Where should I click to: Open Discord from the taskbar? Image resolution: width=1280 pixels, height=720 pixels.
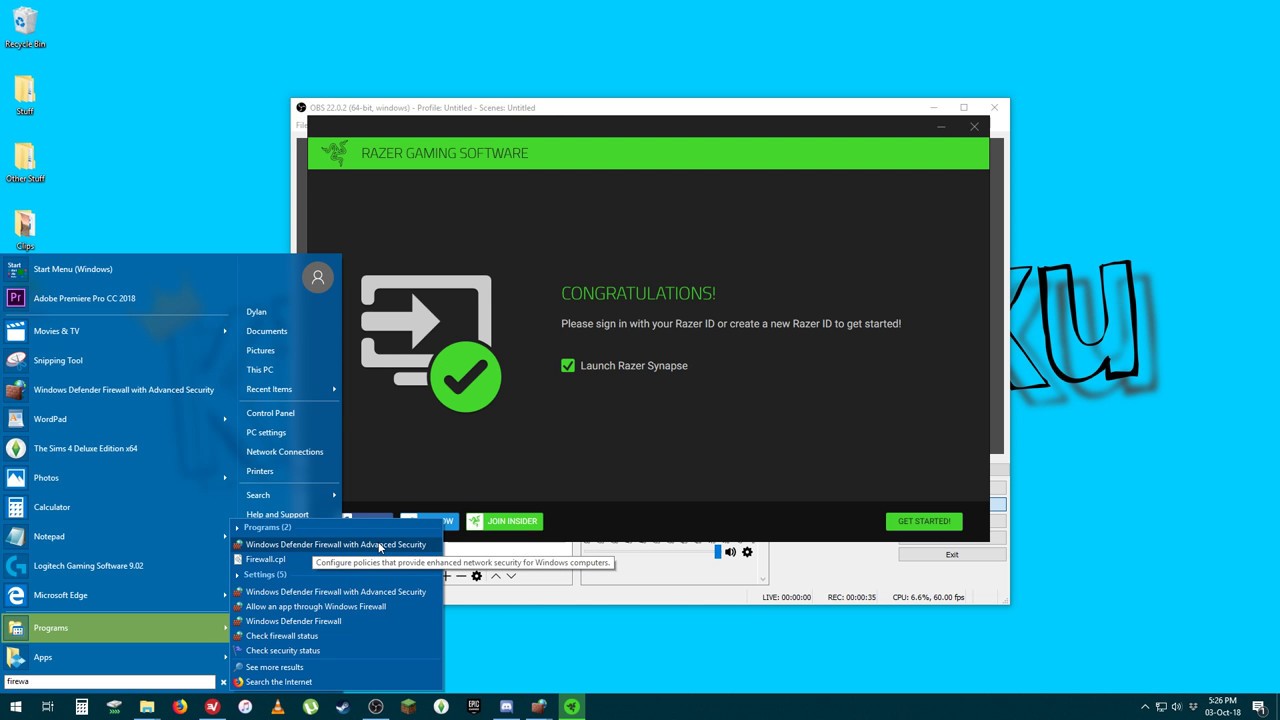[x=506, y=707]
